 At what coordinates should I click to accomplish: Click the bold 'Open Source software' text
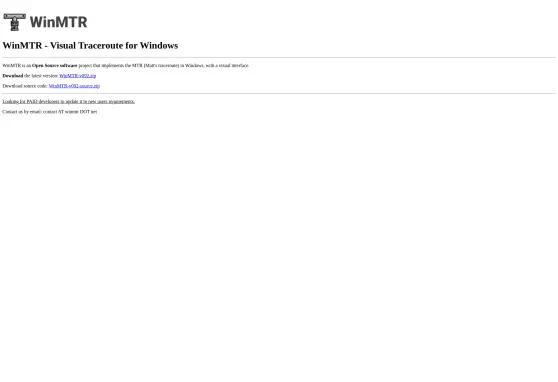pyautogui.click(x=54, y=66)
